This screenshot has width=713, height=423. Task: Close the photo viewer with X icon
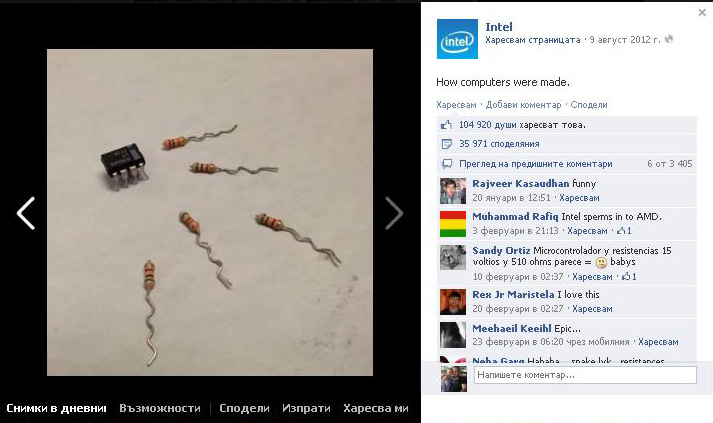(702, 13)
